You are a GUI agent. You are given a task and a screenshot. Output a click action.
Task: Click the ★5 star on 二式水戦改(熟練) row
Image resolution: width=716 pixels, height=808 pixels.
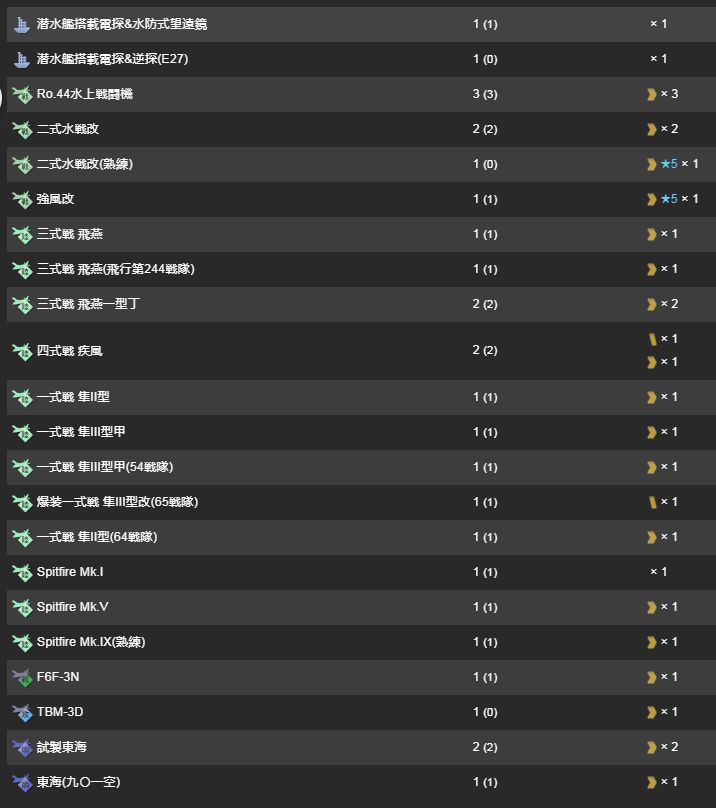coord(669,163)
